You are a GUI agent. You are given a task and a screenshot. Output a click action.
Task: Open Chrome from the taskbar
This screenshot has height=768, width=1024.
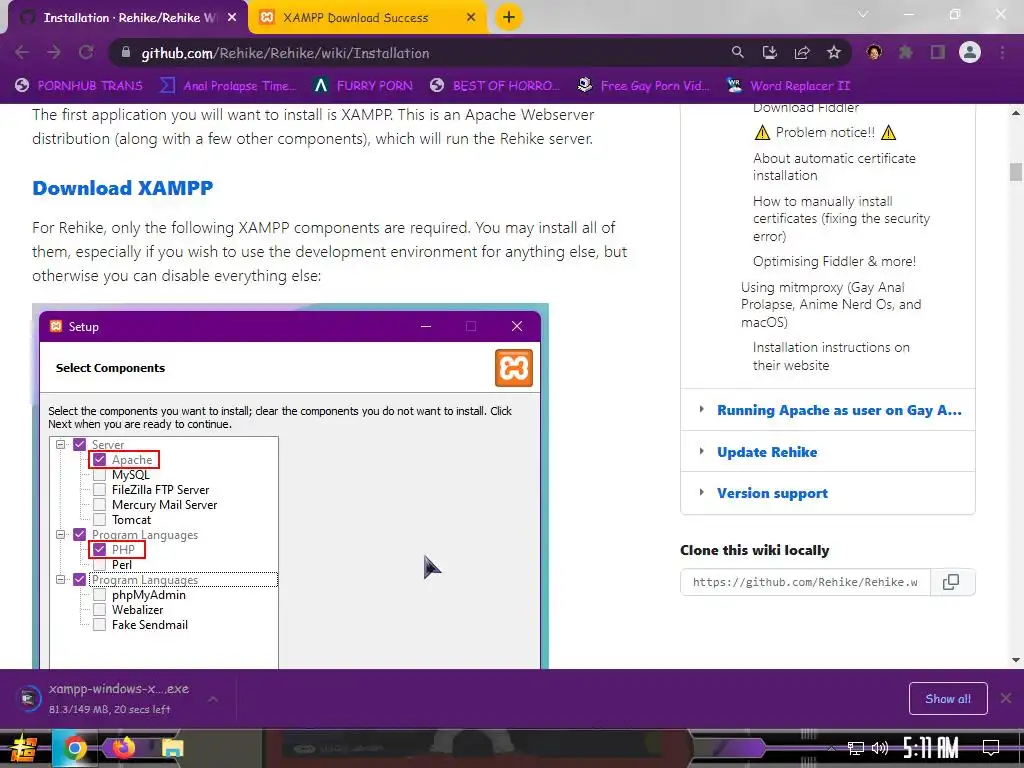tap(74, 748)
